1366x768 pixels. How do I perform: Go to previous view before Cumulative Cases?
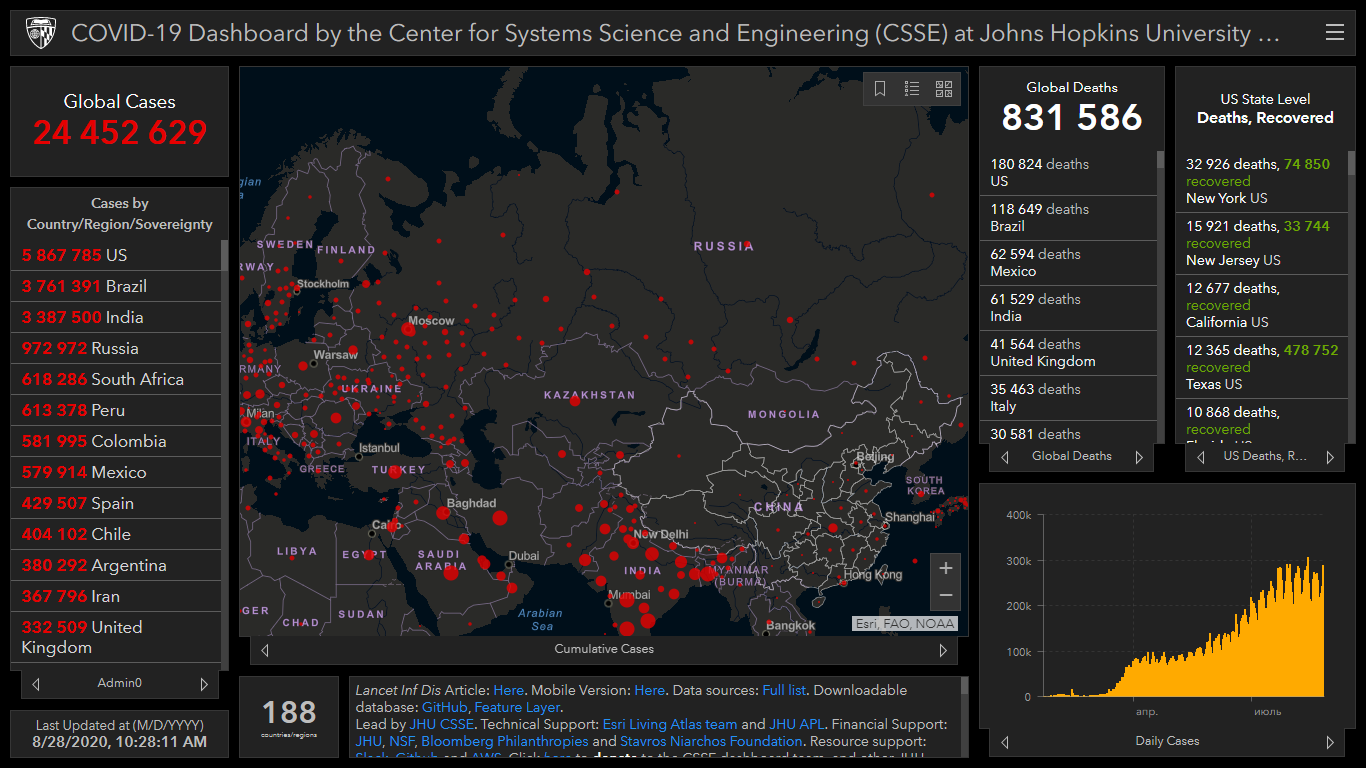[x=265, y=650]
